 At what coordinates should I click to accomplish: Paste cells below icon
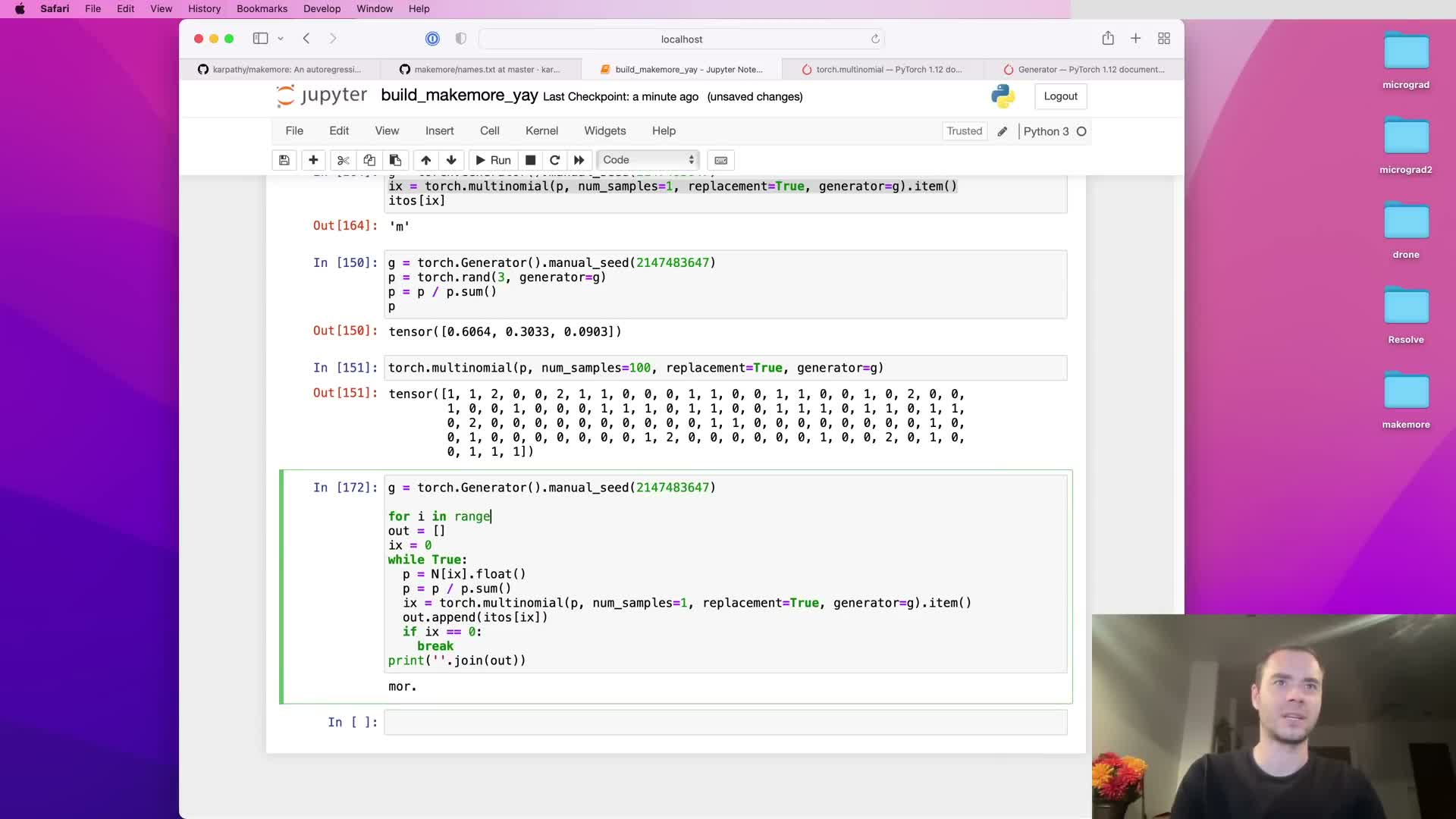[x=395, y=160]
